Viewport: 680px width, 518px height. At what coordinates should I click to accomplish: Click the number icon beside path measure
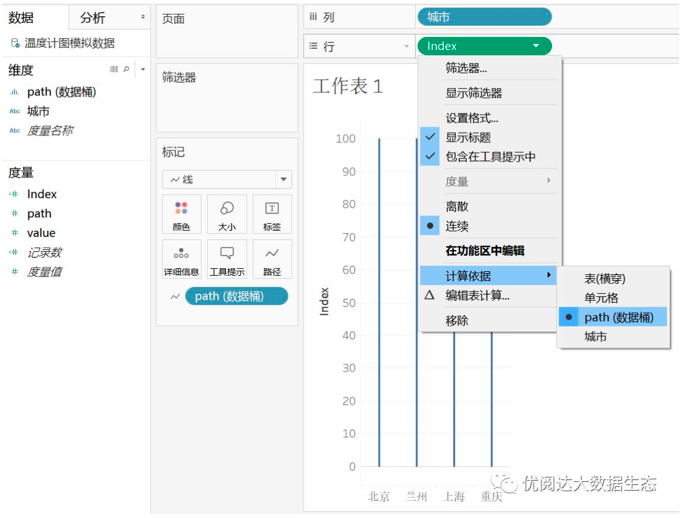coord(15,213)
